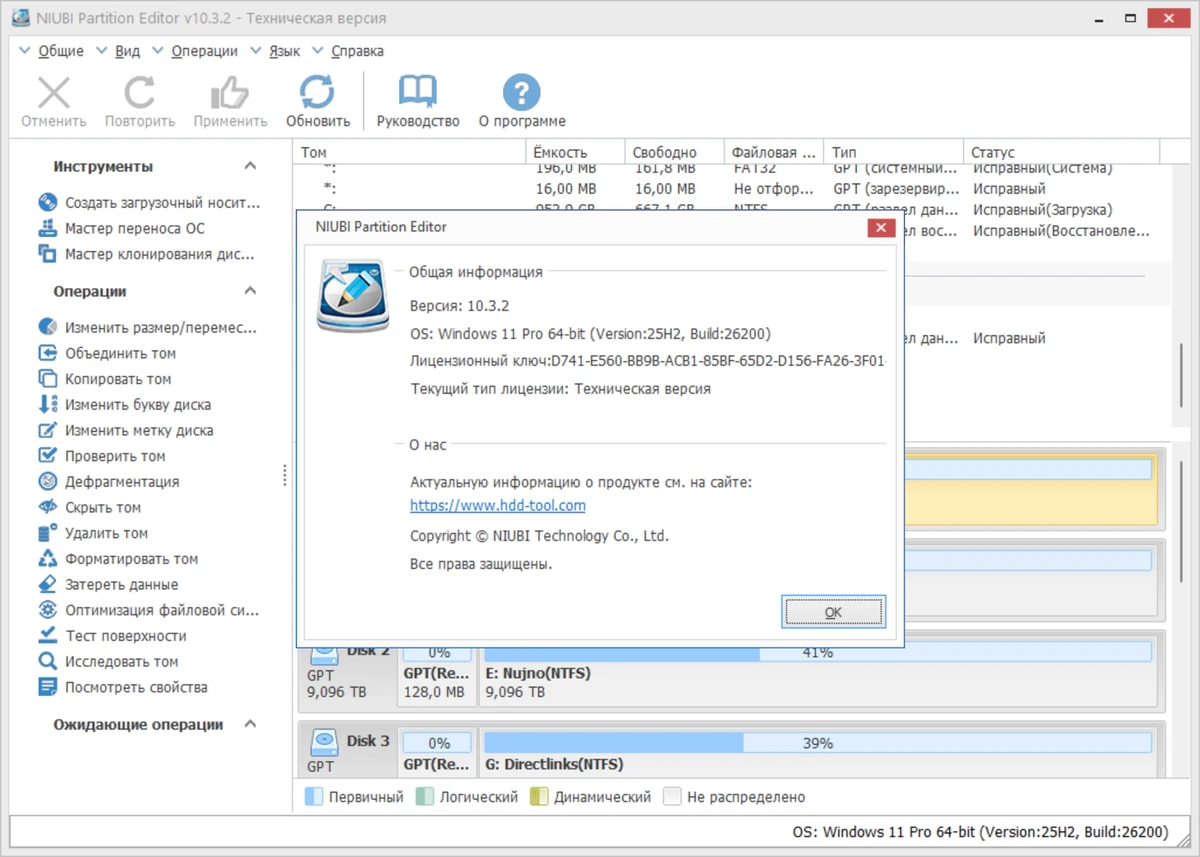This screenshot has height=857, width=1200.
Task: Choose the Скрыть том operation
Action: coord(90,508)
